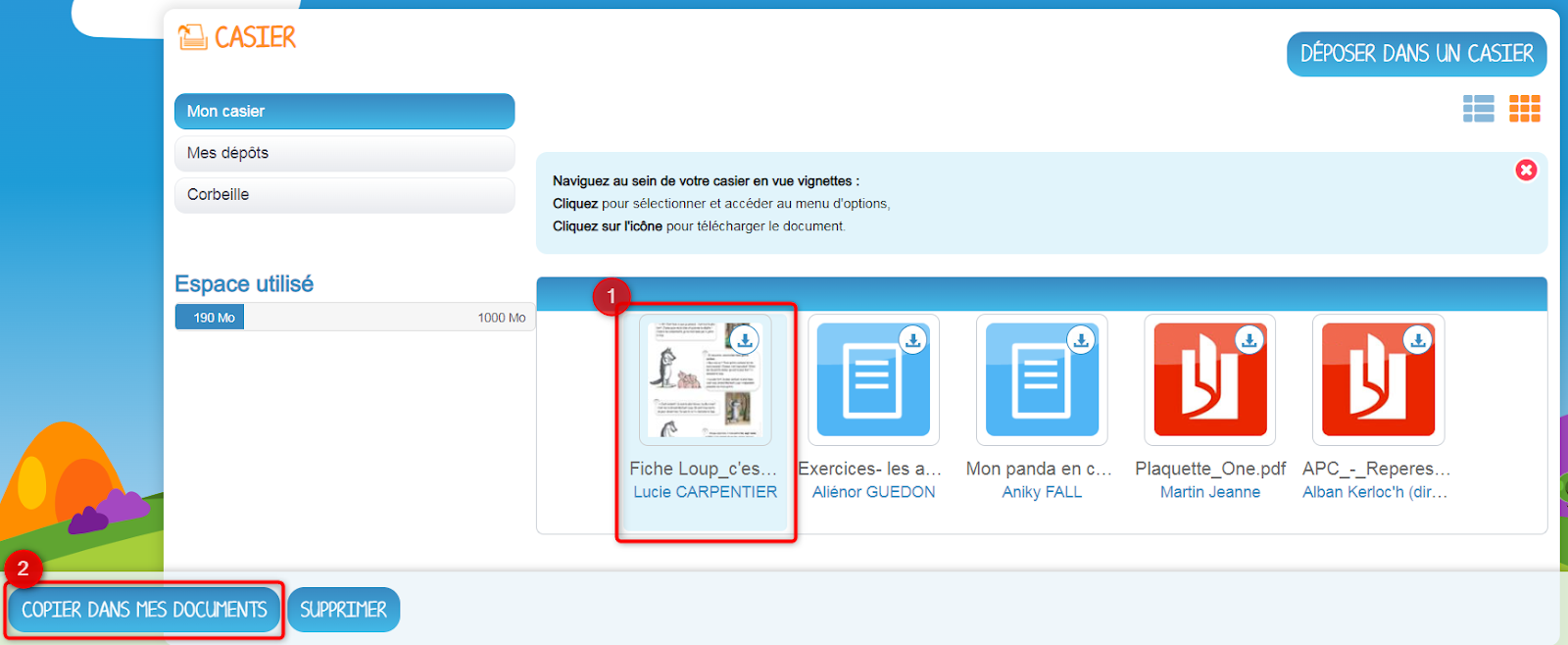1568x645 pixels.
Task: Click the 190 Mo storage usage bar
Action: pyautogui.click(x=210, y=318)
